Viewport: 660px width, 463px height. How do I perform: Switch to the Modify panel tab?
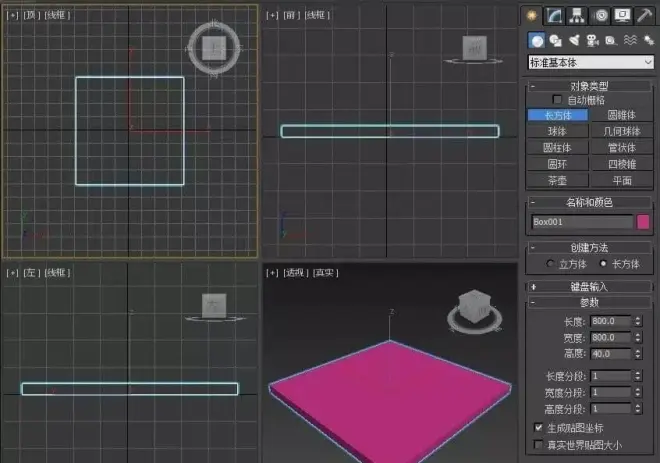554,16
